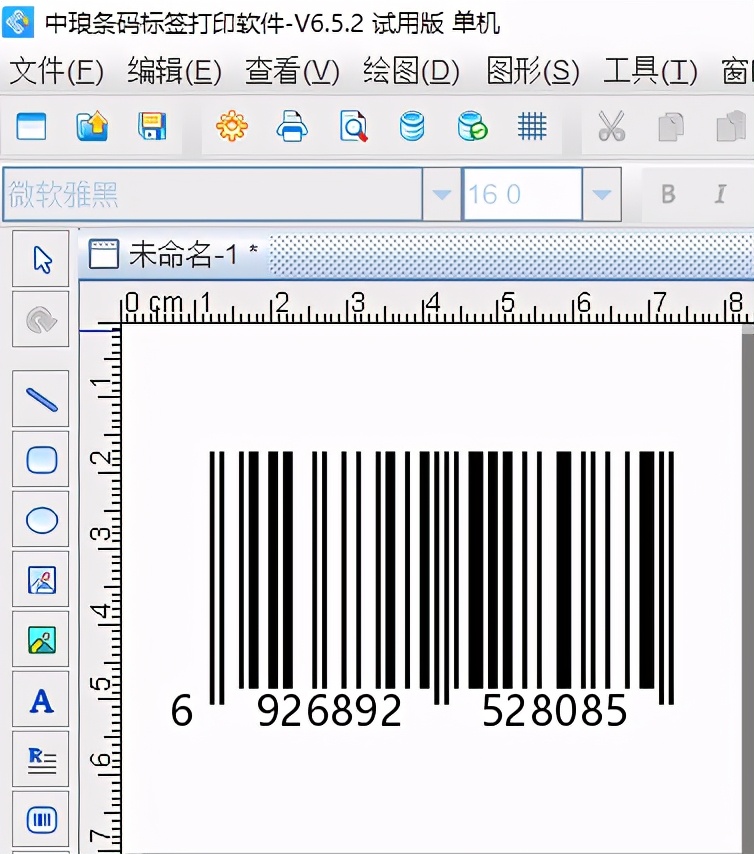This screenshot has height=854, width=754.
Task: Open the 编辑(E) menu
Action: 175,71
